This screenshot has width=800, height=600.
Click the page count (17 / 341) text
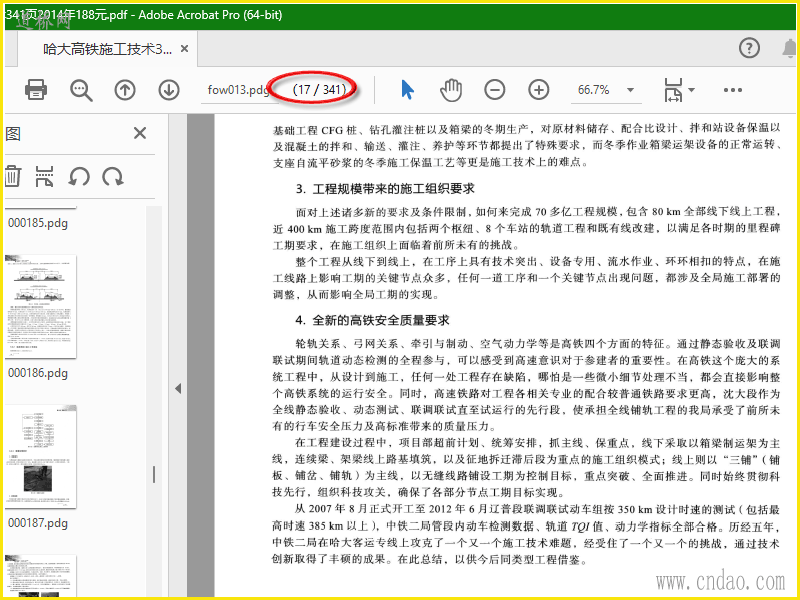tap(319, 90)
